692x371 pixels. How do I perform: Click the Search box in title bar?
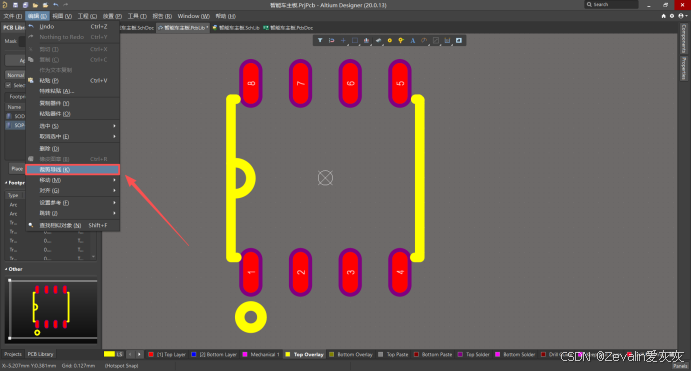(x=612, y=4)
